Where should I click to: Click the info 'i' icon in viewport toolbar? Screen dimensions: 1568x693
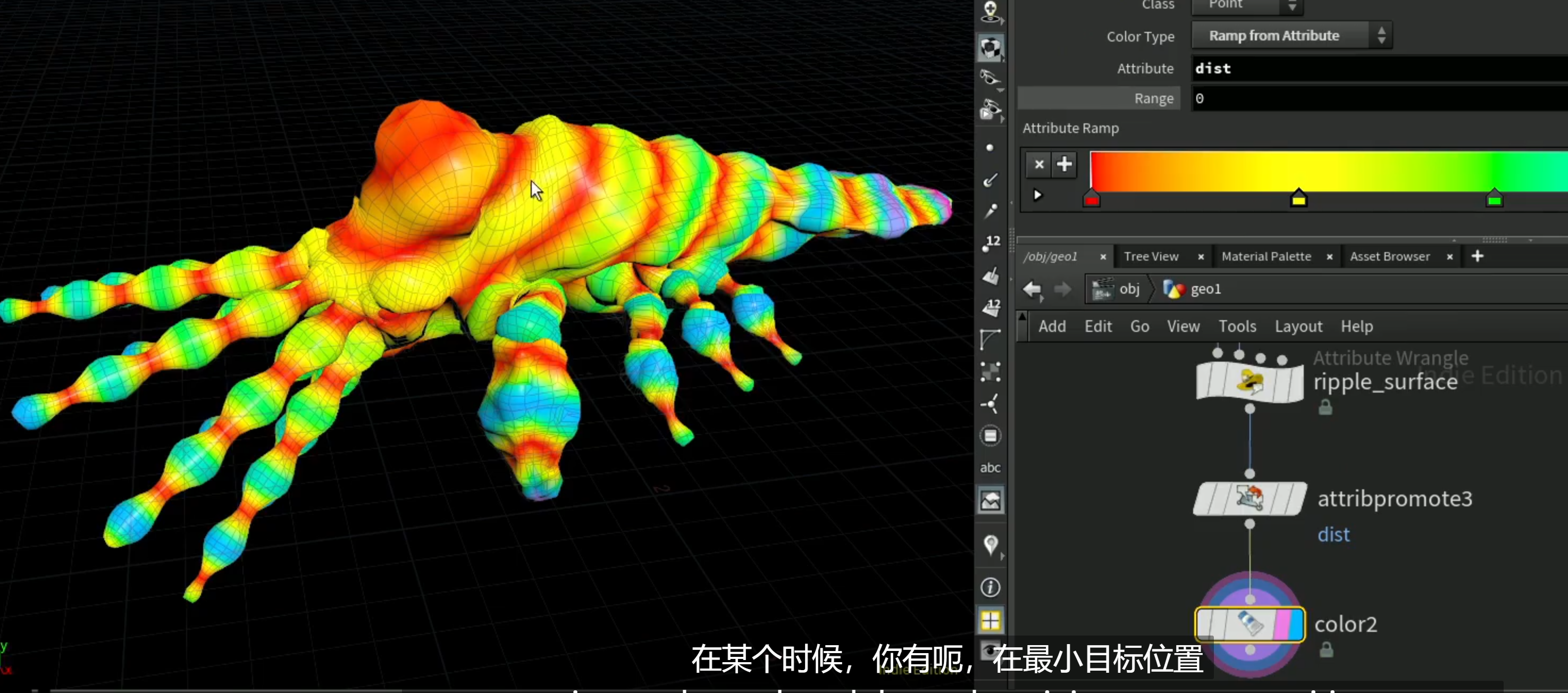click(x=991, y=587)
